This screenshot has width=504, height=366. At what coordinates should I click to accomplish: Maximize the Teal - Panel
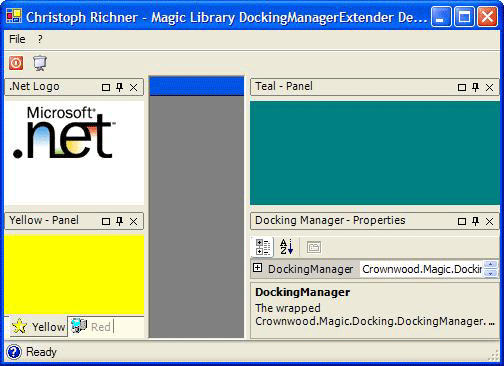[x=462, y=87]
